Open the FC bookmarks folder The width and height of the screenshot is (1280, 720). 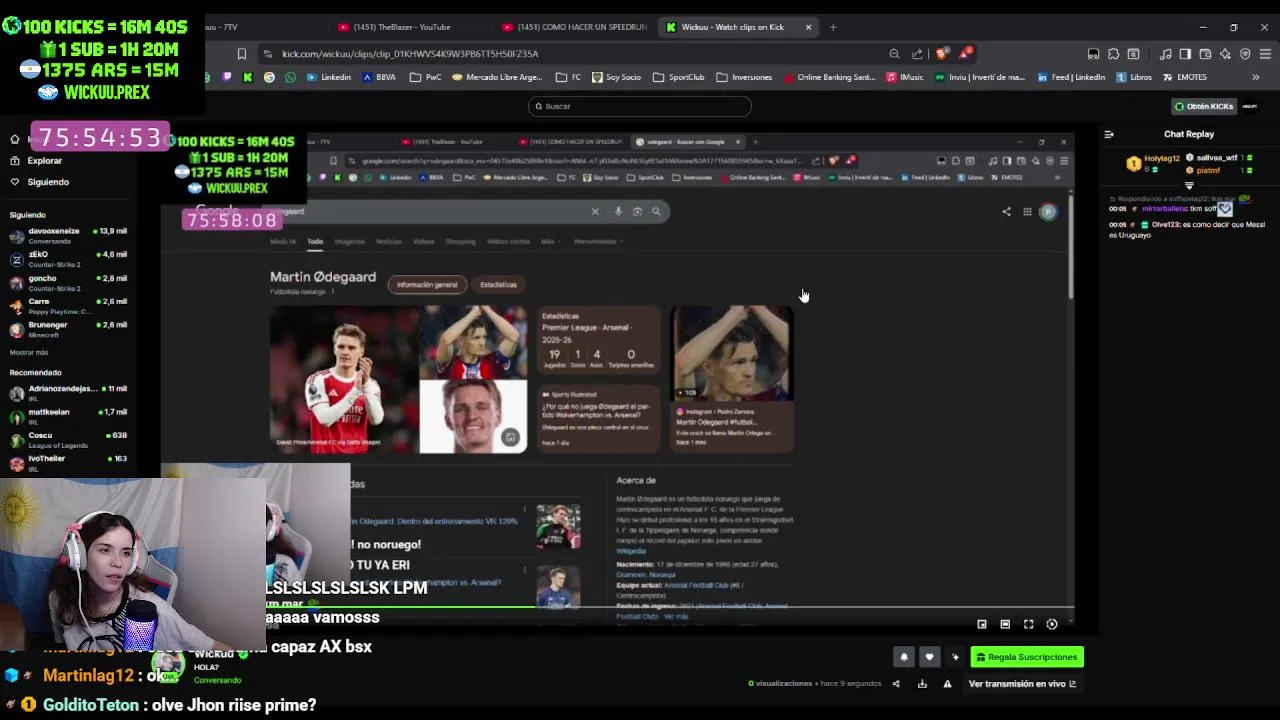569,77
